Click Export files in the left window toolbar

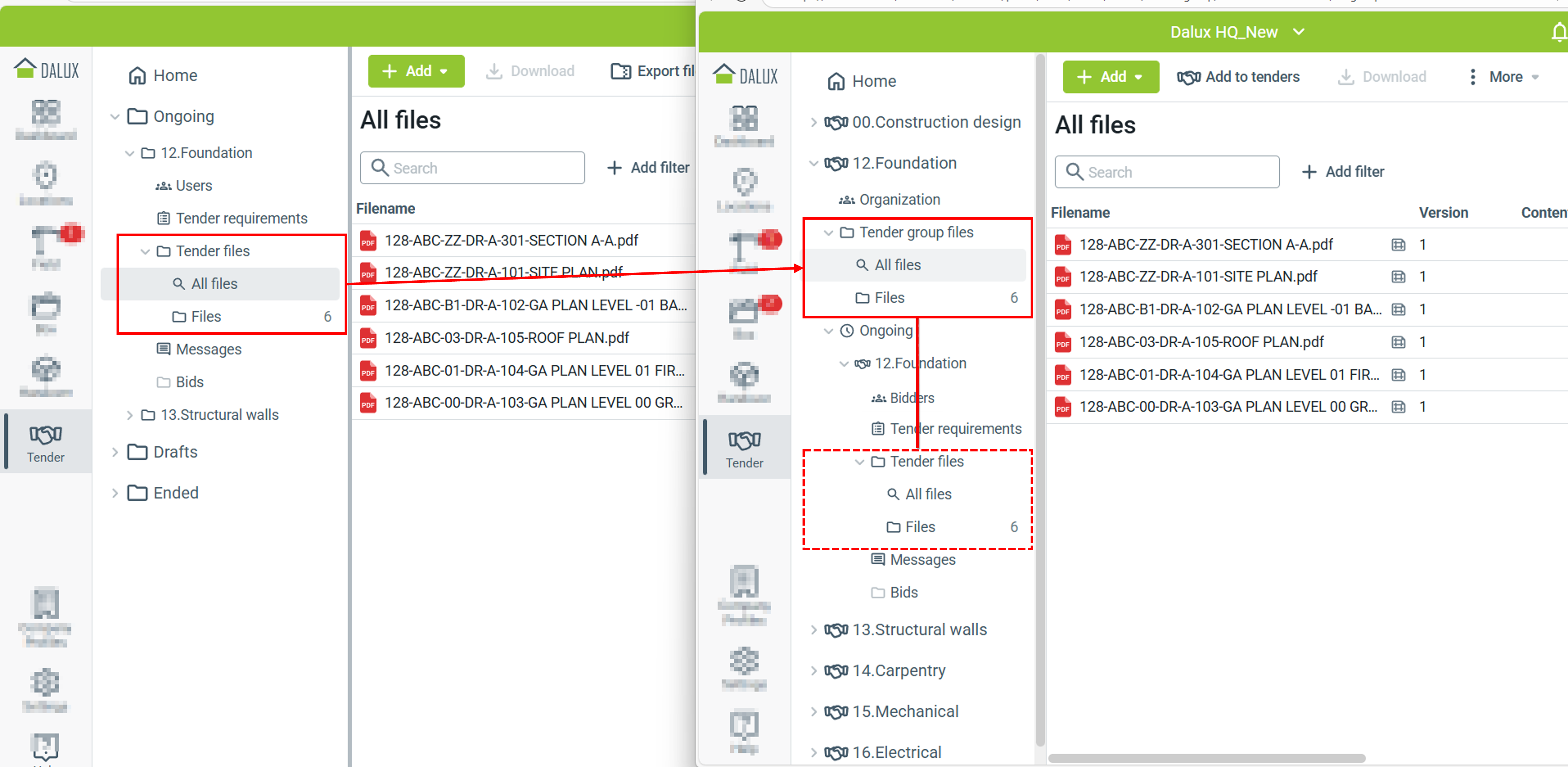653,71
